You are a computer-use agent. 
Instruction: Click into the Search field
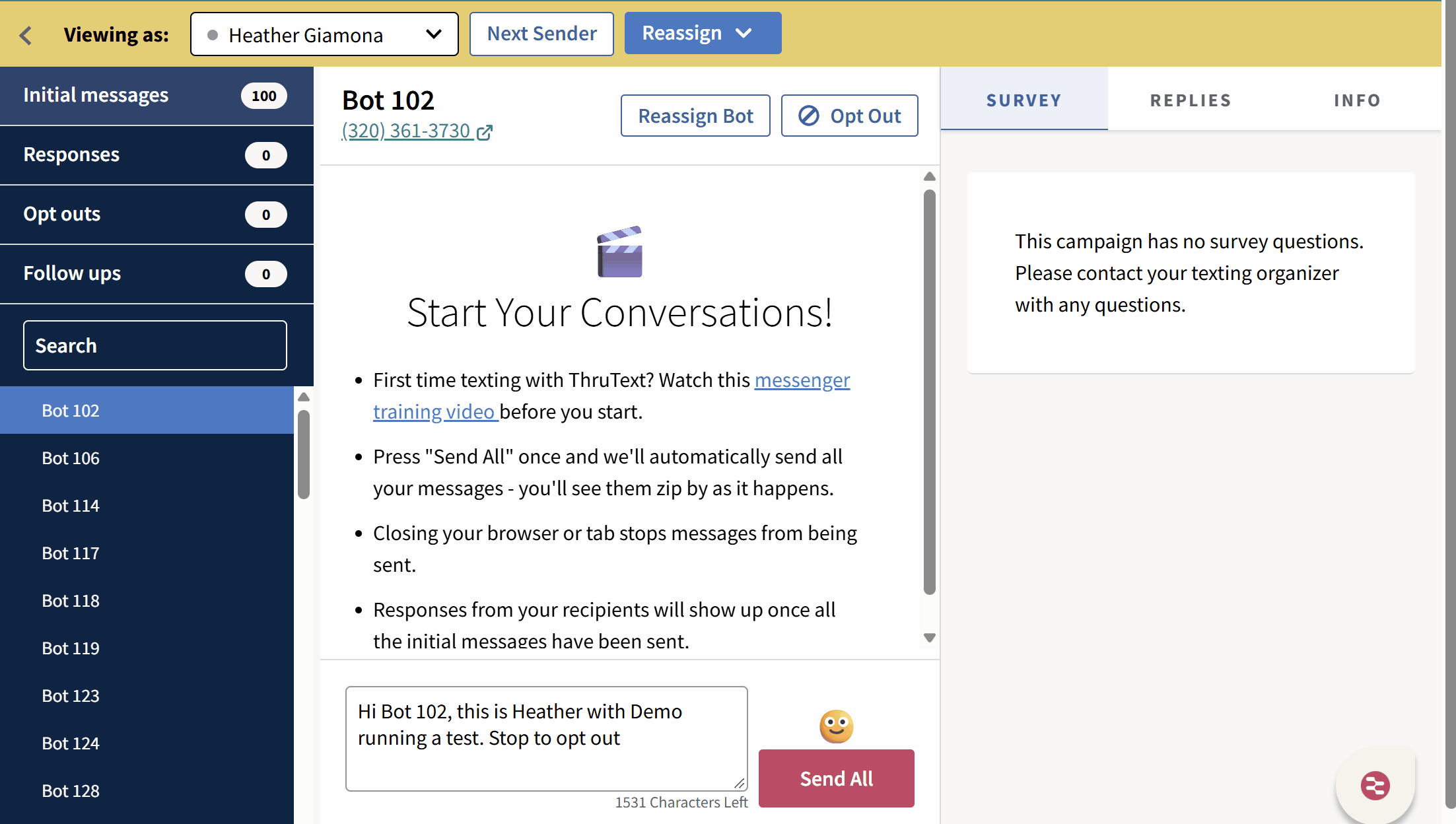point(155,345)
